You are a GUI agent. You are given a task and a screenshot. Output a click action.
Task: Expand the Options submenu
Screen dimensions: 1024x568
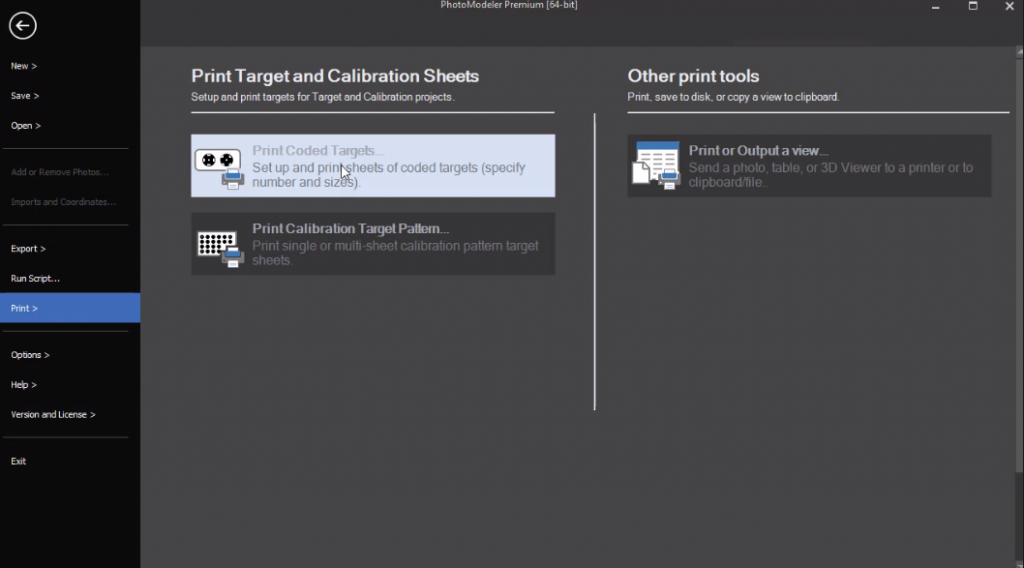click(30, 355)
